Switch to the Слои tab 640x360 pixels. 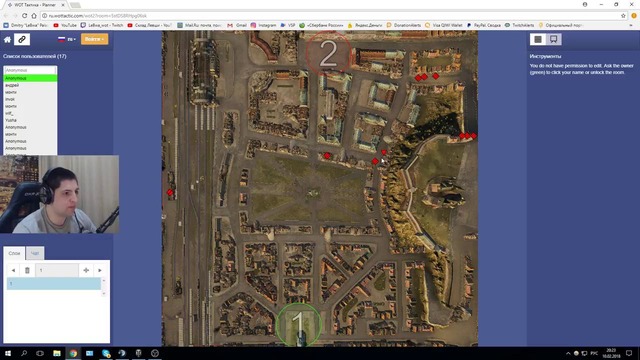[14, 253]
